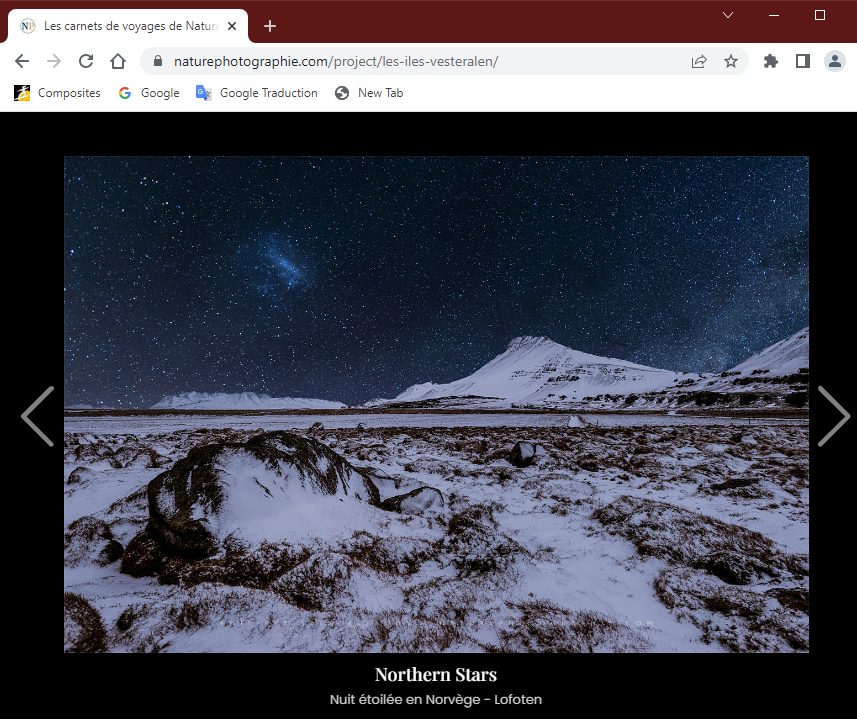Viewport: 857px width, 719px height.
Task: Share this page using the share icon
Action: point(699,61)
